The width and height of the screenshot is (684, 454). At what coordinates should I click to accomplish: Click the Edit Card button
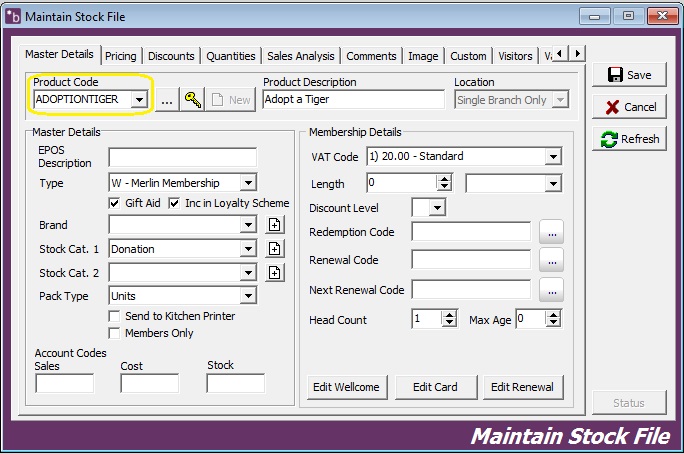(x=437, y=387)
